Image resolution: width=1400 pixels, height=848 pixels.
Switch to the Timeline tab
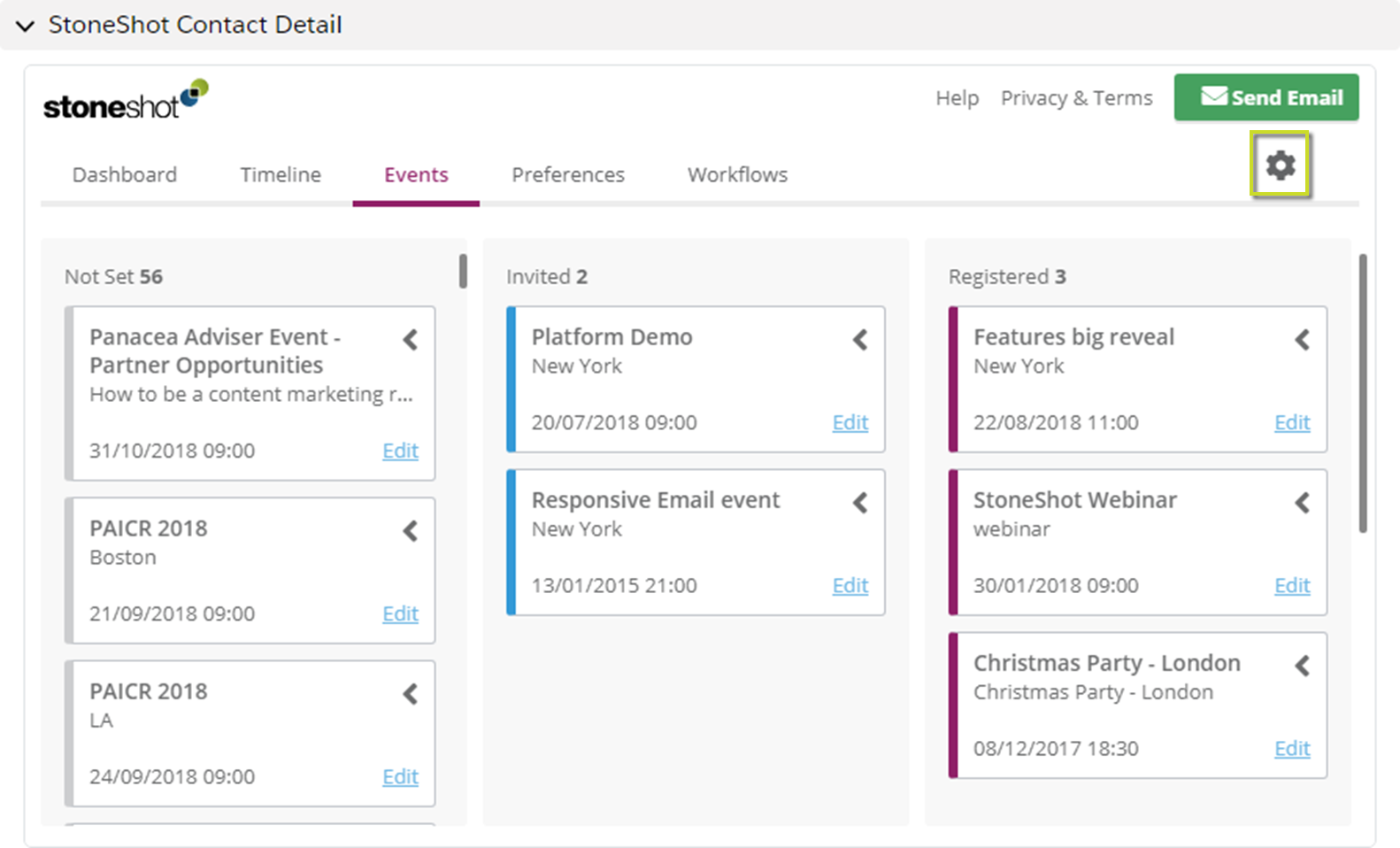tap(281, 174)
